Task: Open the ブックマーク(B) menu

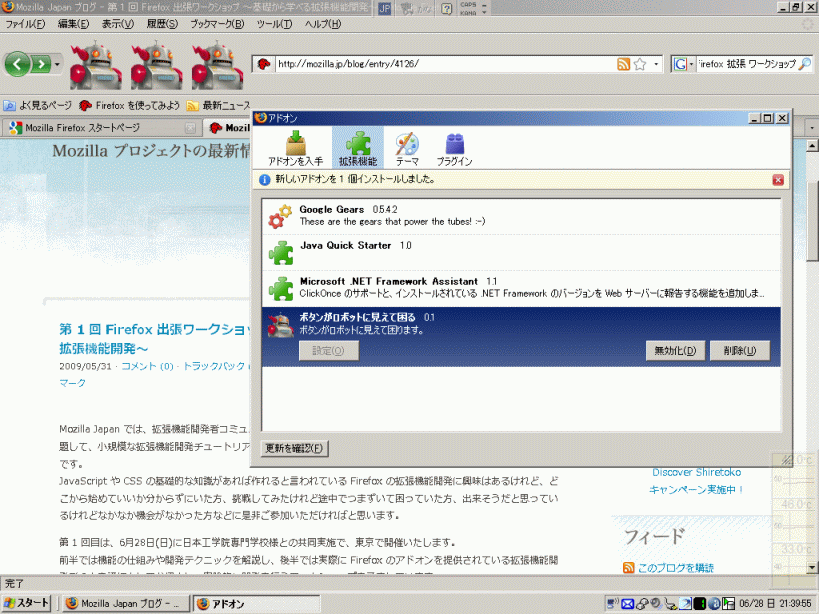Action: point(217,24)
